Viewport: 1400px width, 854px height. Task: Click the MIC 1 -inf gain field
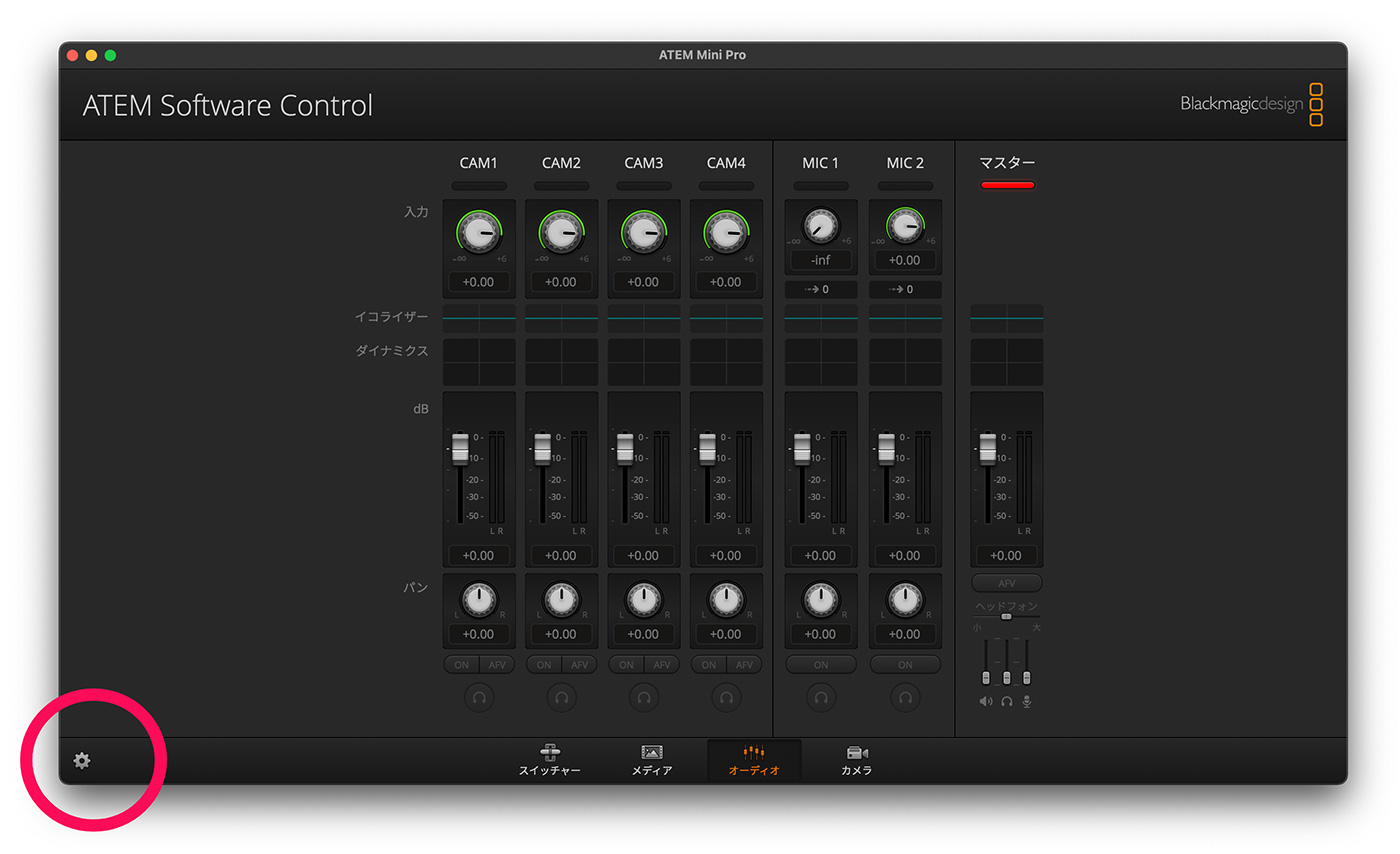tap(821, 261)
